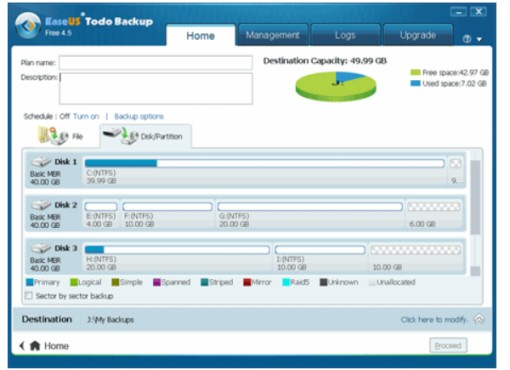Click the Home house icon at bottom
Screen dimensions: 510x370
(35, 346)
